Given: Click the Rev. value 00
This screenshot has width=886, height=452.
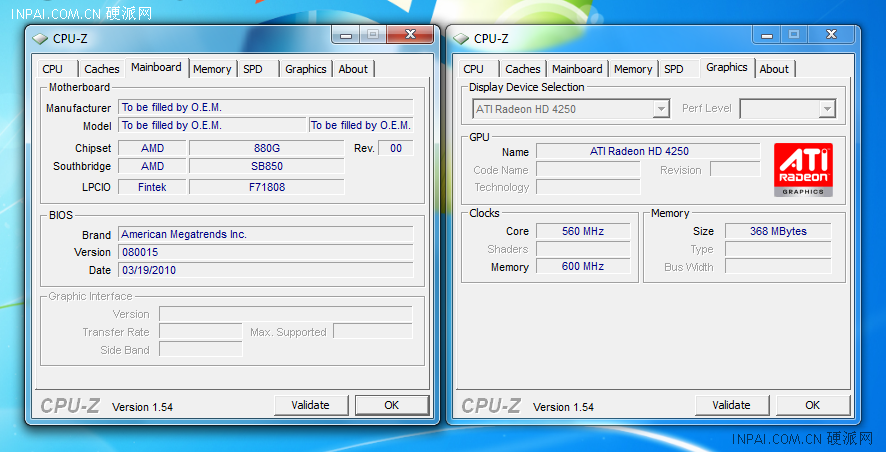Looking at the screenshot, I should point(396,149).
